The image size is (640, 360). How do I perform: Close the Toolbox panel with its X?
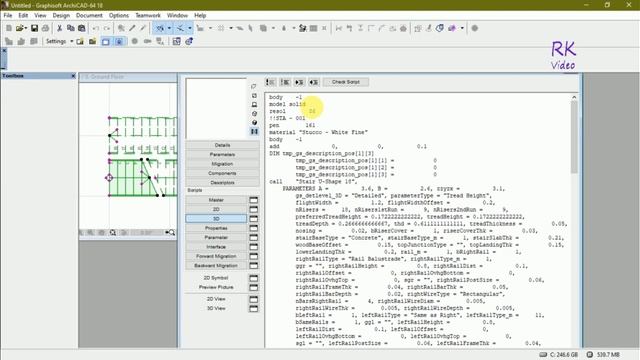point(73,76)
